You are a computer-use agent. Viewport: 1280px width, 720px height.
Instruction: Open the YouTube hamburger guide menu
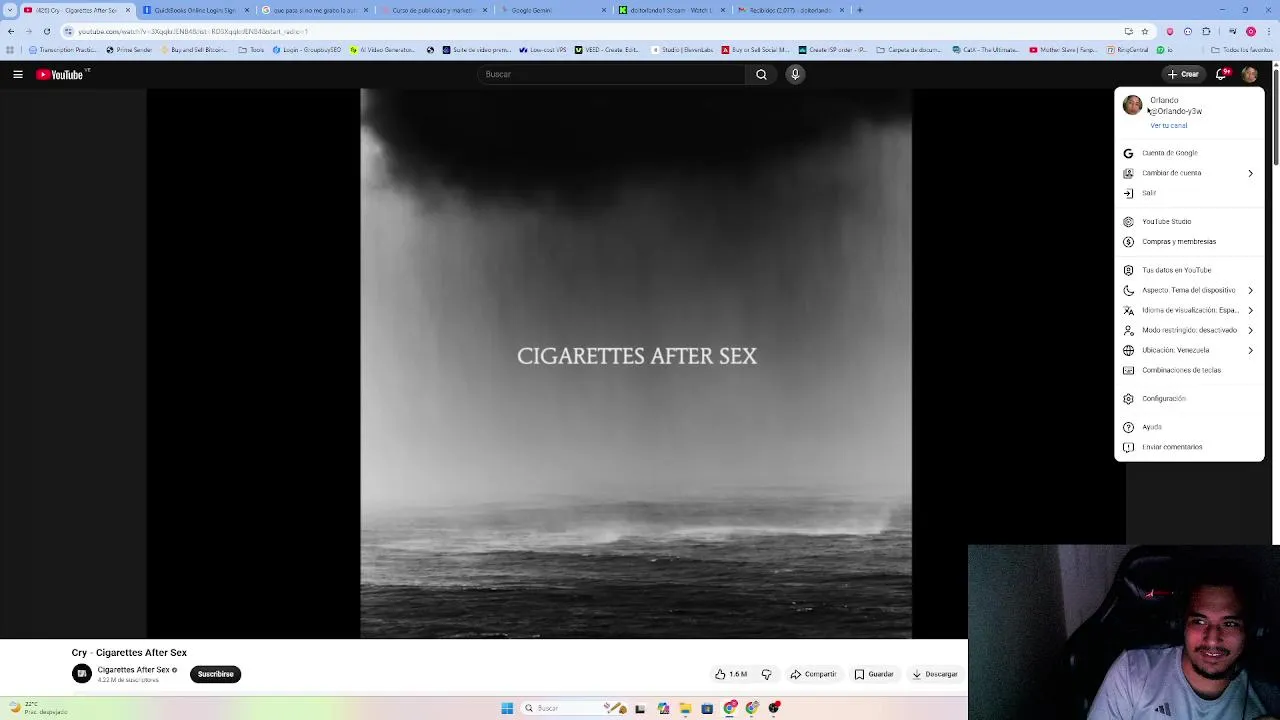(18, 74)
